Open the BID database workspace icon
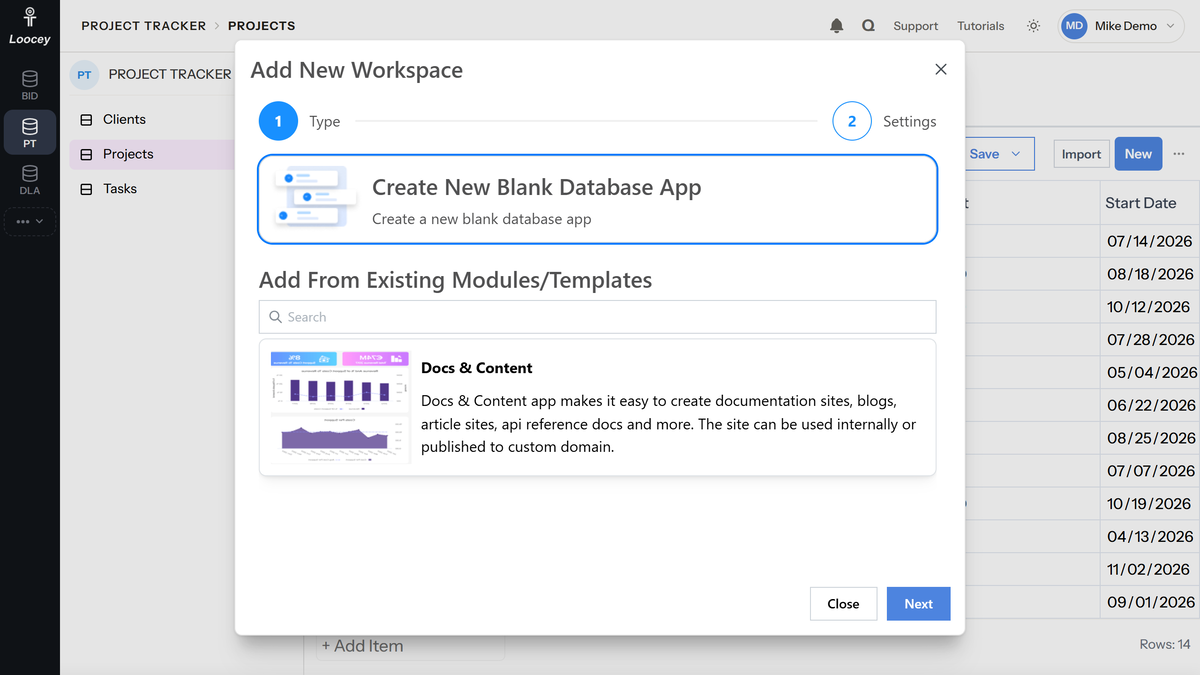This screenshot has height=675, width=1200. tap(30, 85)
